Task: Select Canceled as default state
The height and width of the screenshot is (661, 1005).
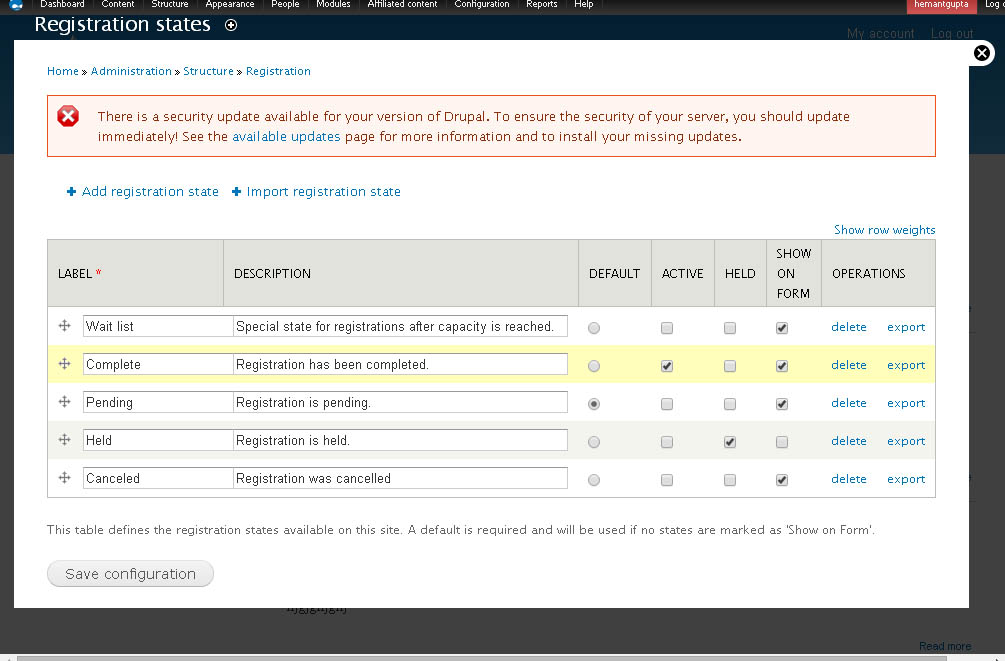Action: click(x=594, y=480)
